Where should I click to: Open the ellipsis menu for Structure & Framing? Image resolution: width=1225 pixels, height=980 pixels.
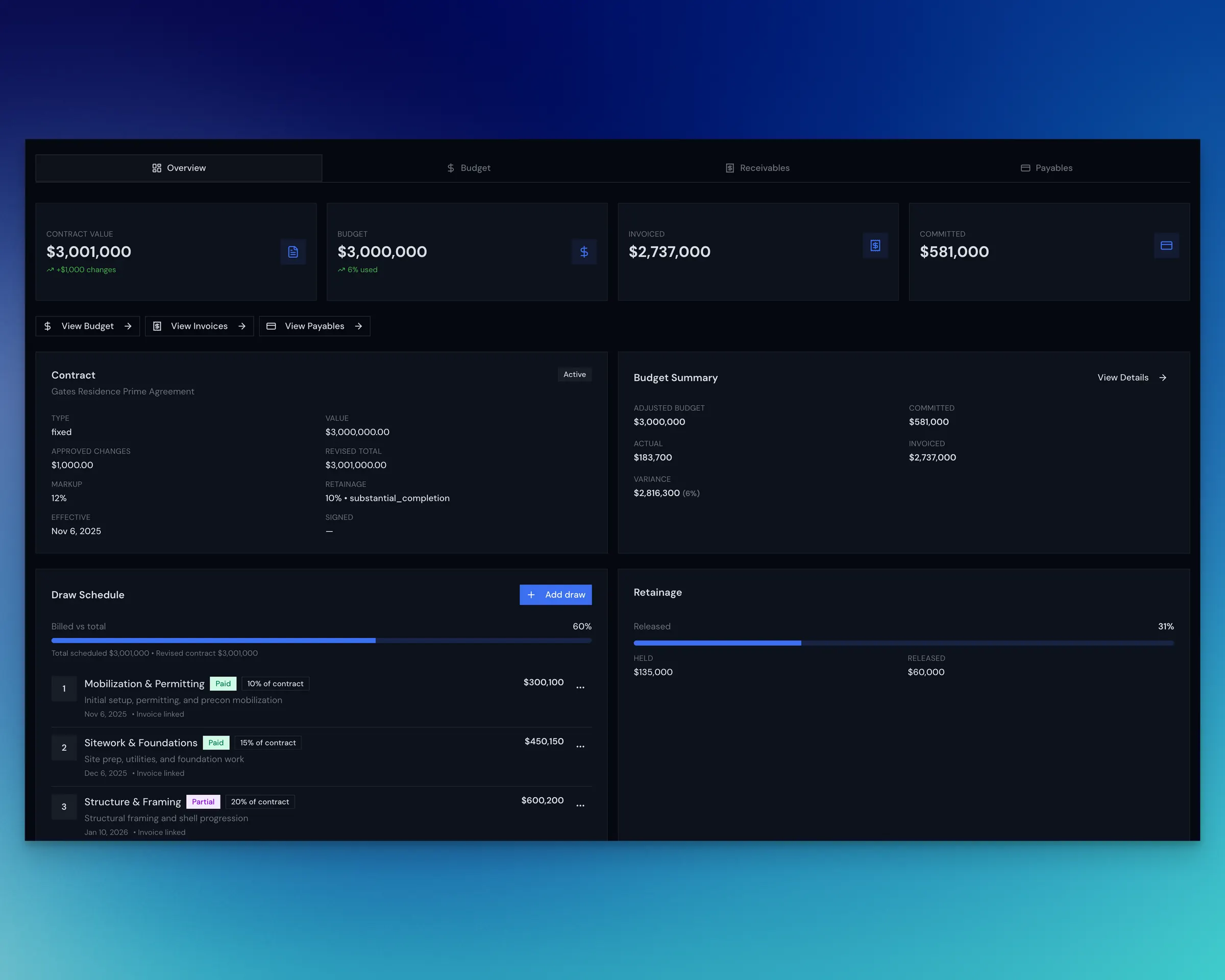pos(580,805)
